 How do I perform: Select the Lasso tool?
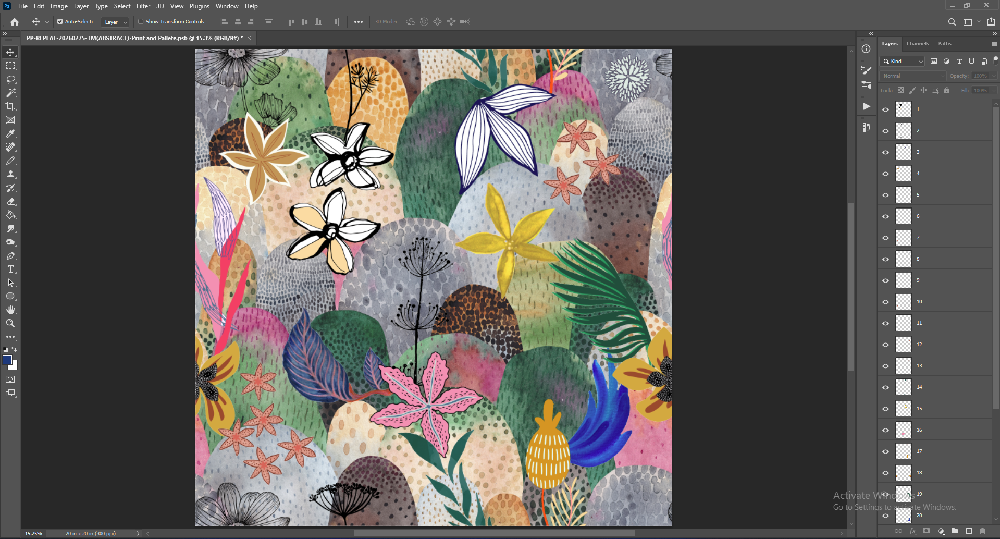point(11,79)
